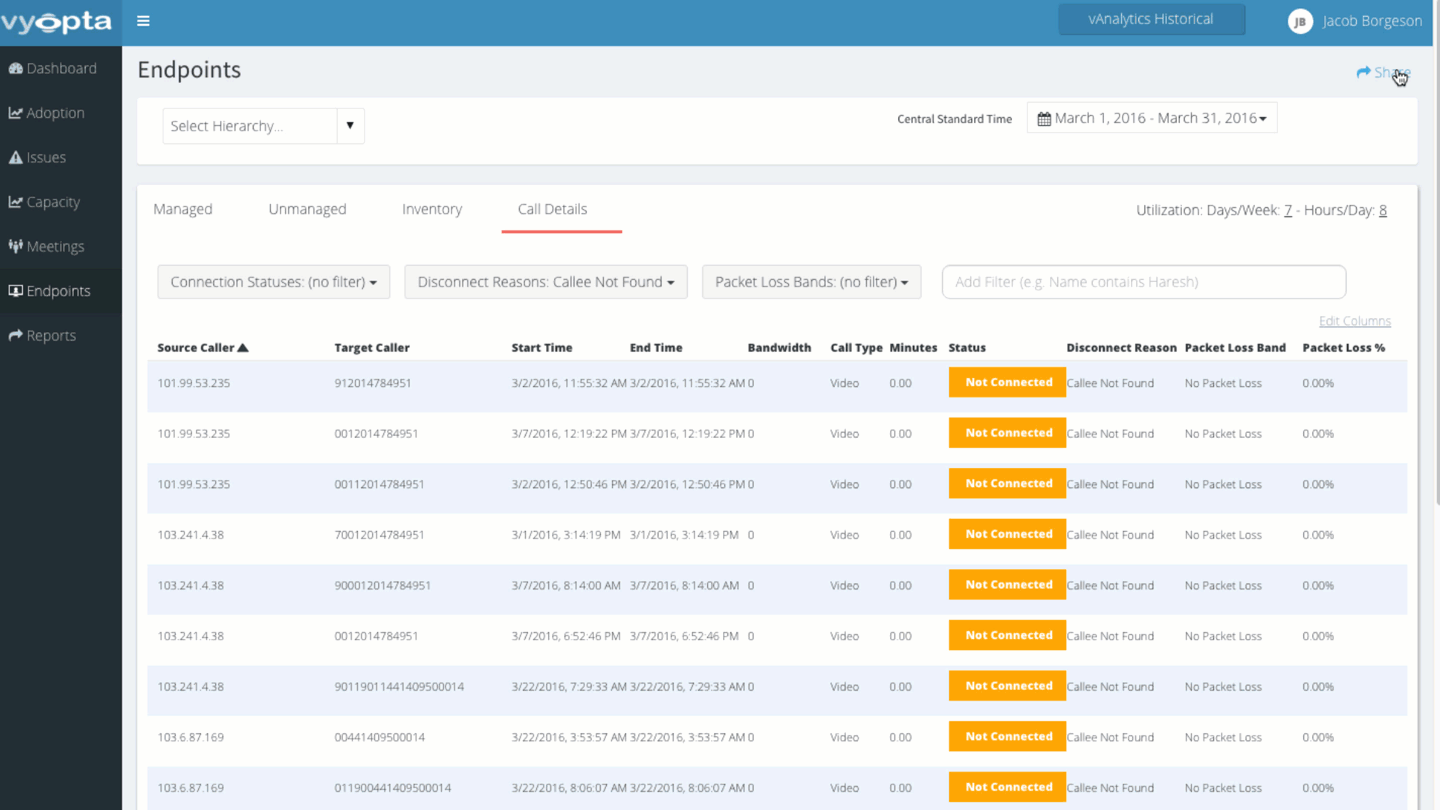
Task: Click the calendar icon in date range picker
Action: tap(1044, 119)
